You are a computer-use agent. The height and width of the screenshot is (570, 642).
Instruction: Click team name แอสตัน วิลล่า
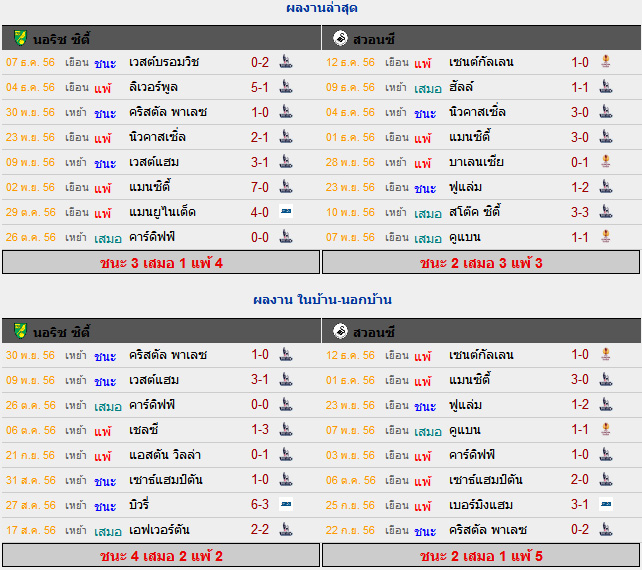tap(165, 455)
